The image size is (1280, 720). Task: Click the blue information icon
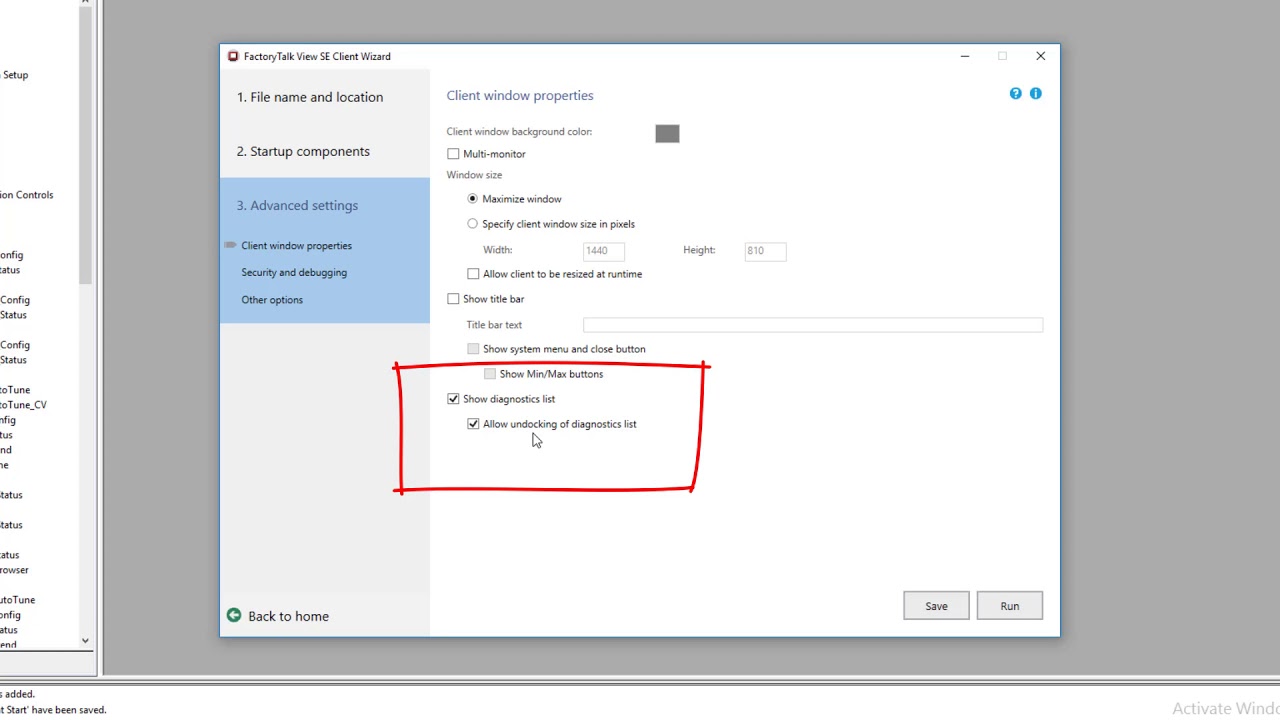[1036, 94]
